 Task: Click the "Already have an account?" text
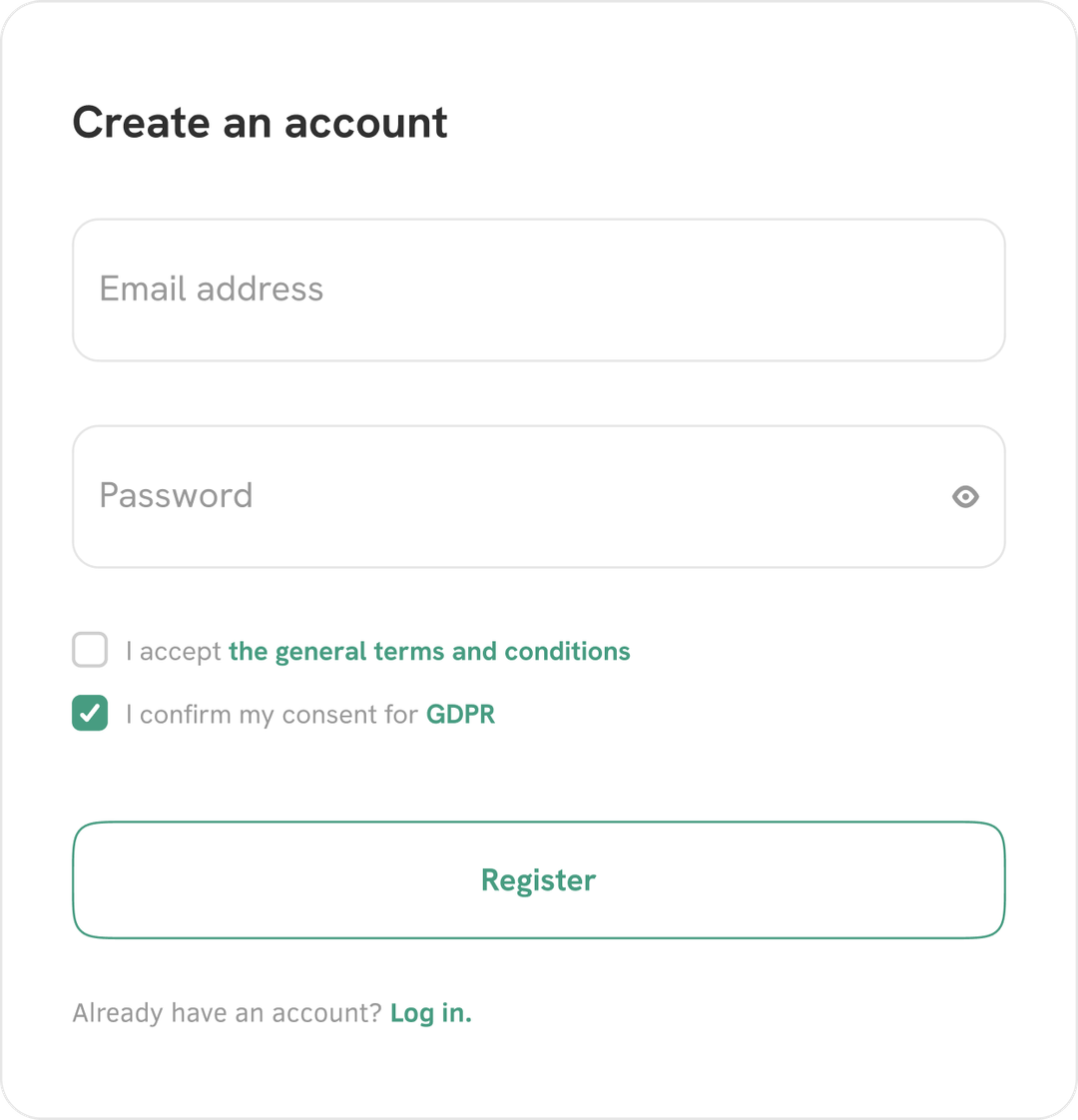pos(228,1013)
